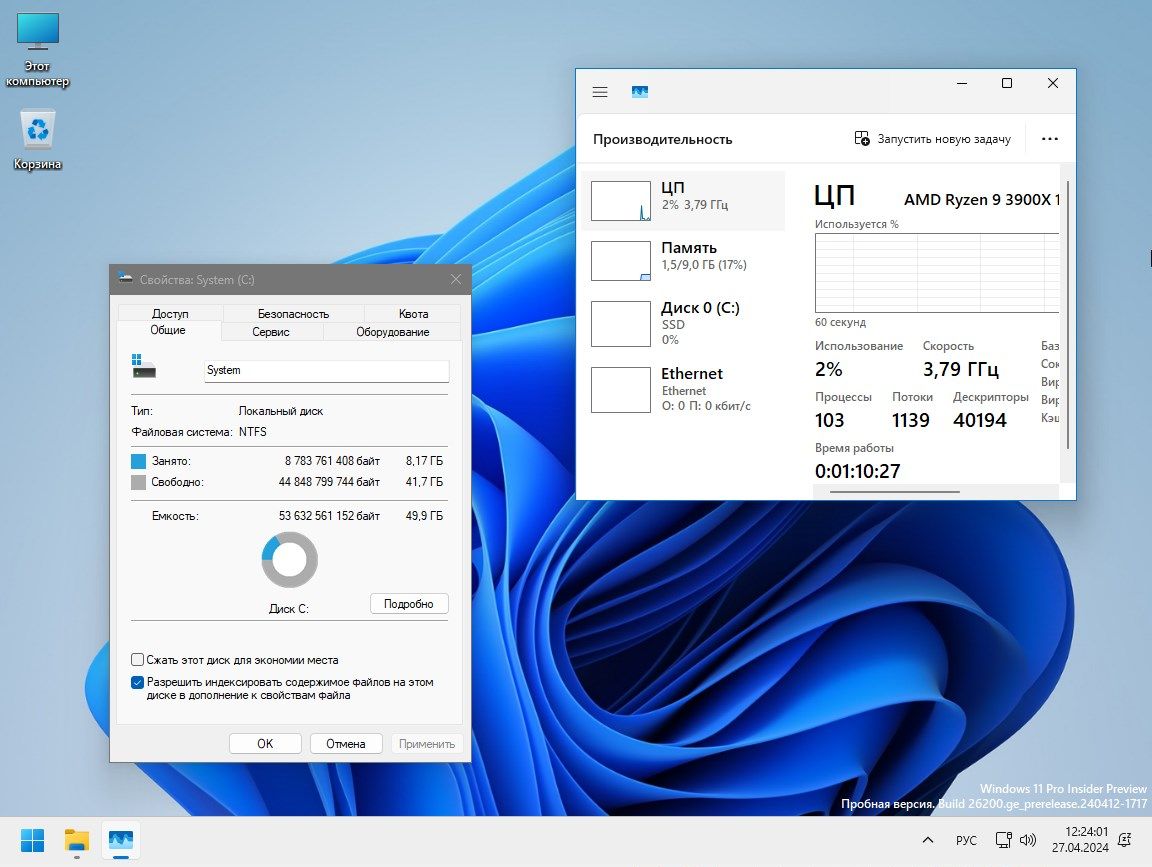Select the Диск 0 (C:) performance item
Image resolution: width=1152 pixels, height=867 pixels.
click(x=683, y=323)
